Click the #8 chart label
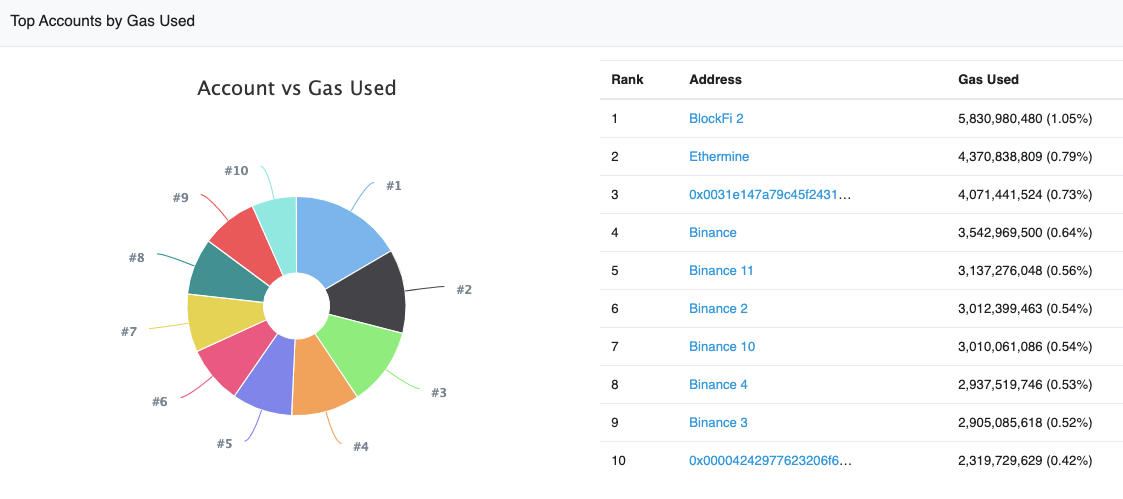 pyautogui.click(x=136, y=258)
